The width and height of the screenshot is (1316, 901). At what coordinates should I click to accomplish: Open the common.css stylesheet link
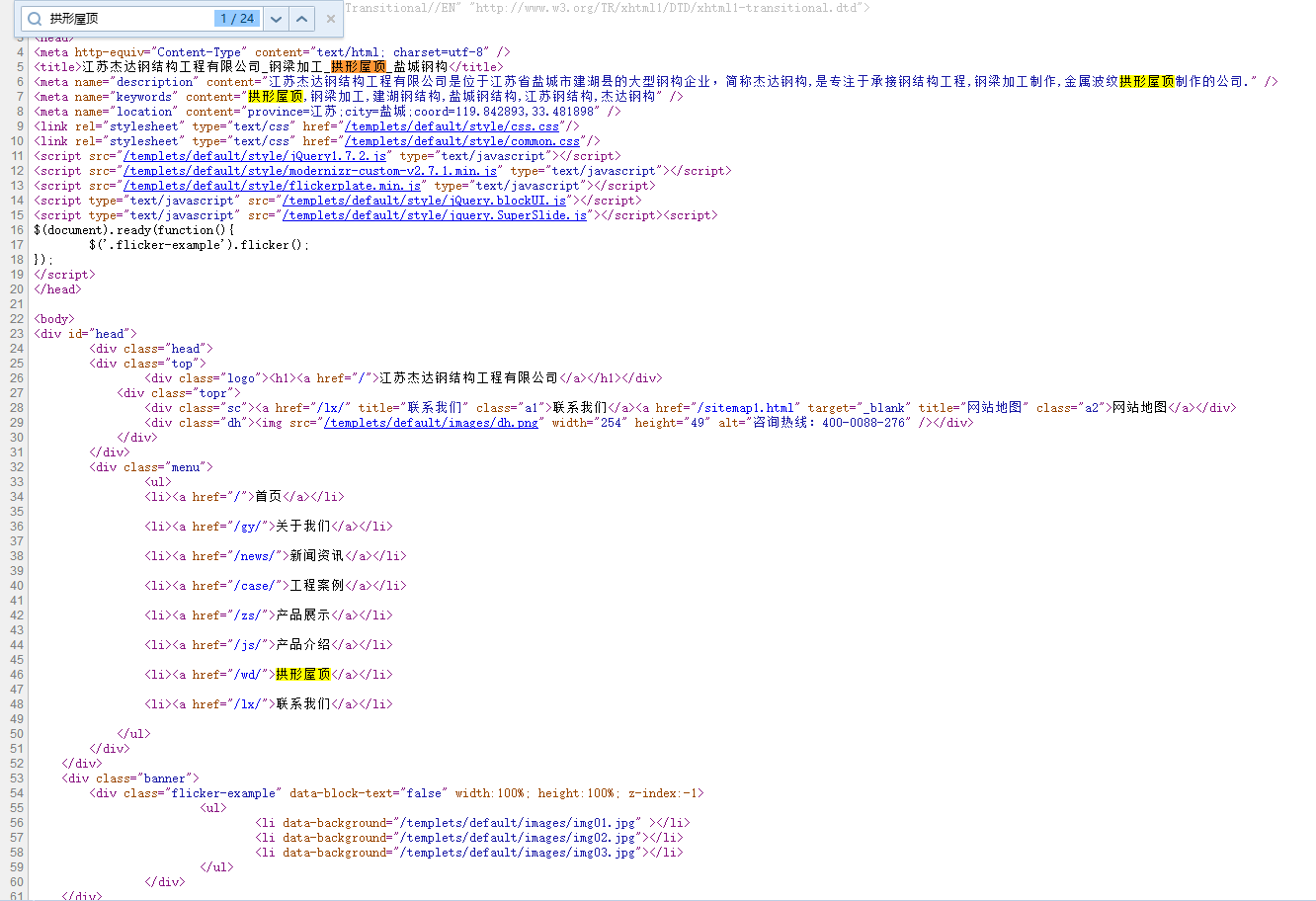[x=462, y=141]
